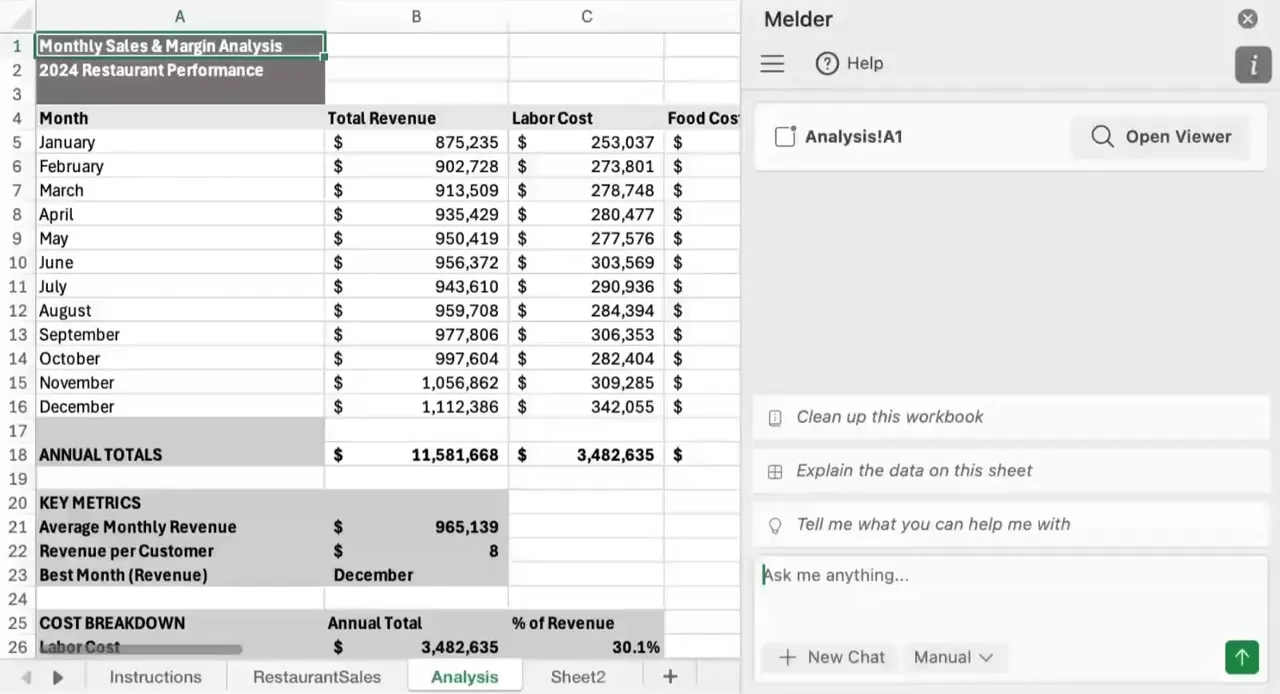Select the 'September' cell
Screen dimensions: 1280x694
click(x=180, y=335)
